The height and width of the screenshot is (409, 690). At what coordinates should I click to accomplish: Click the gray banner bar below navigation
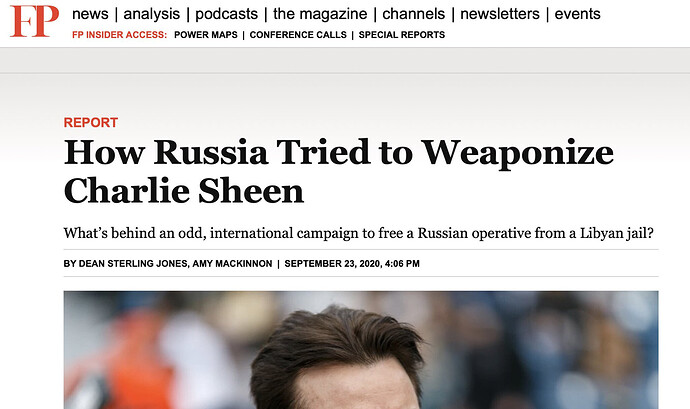(x=345, y=60)
